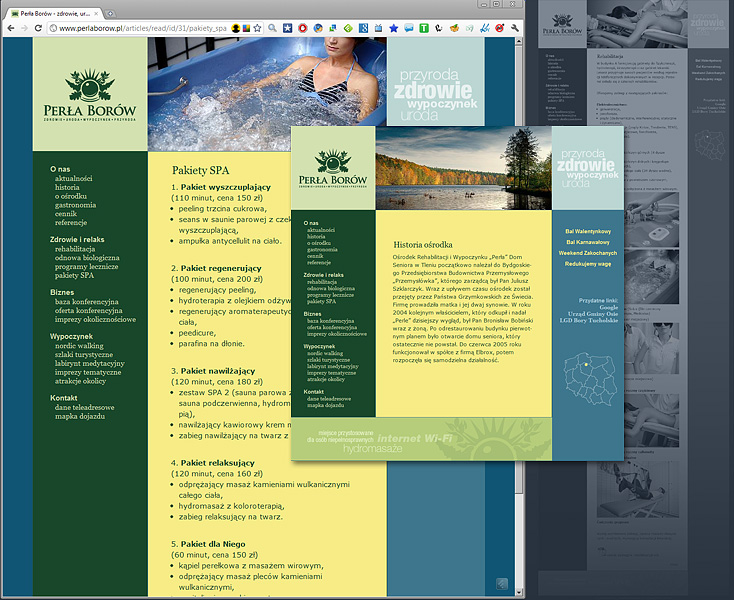Image resolution: width=734 pixels, height=600 pixels.
Task: Open 'oferta konferencyjna' in browser sidebar
Action: (x=88, y=311)
